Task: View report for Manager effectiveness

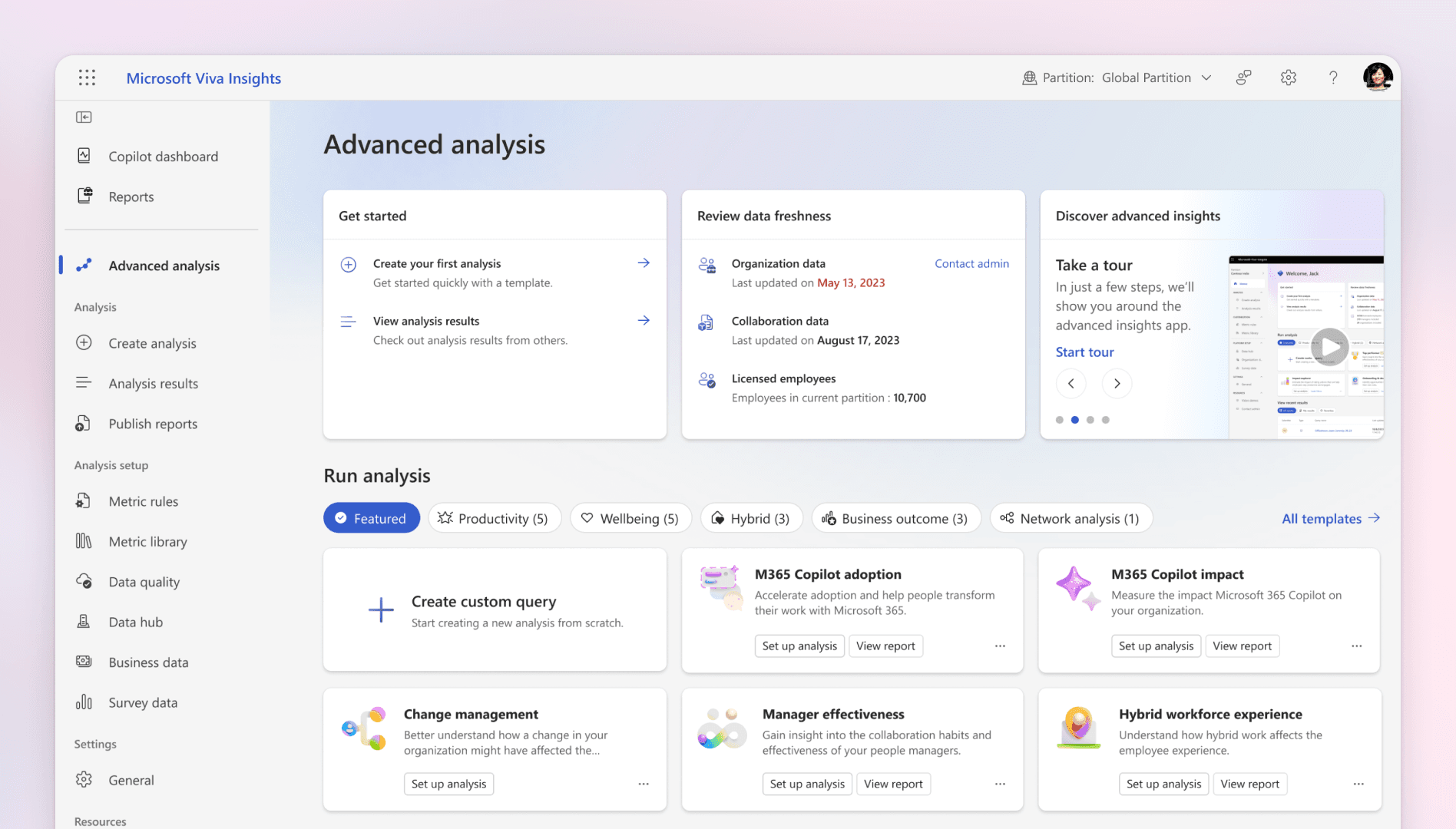Action: (893, 784)
